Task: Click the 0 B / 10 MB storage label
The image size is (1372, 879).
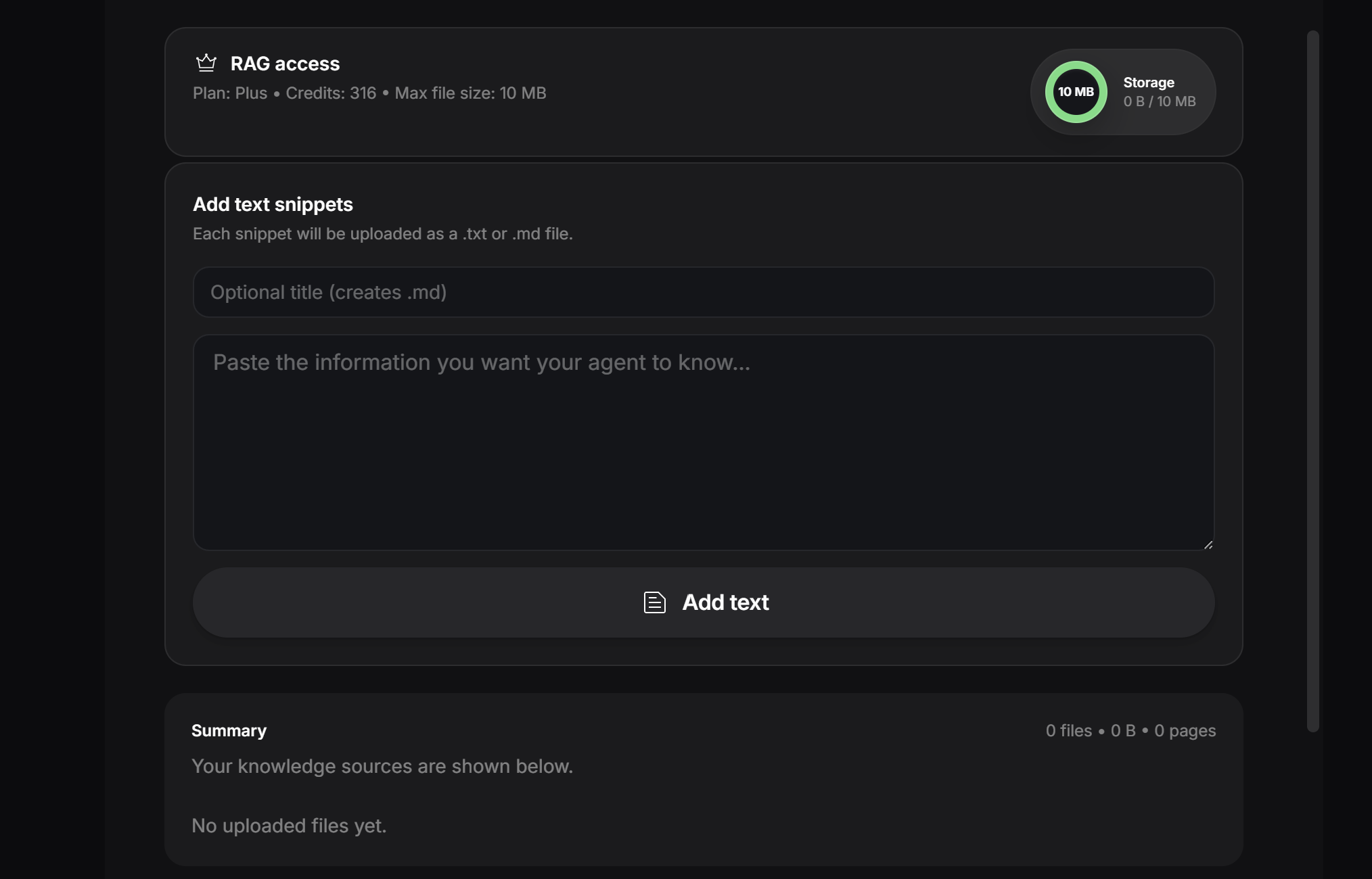Action: point(1160,101)
